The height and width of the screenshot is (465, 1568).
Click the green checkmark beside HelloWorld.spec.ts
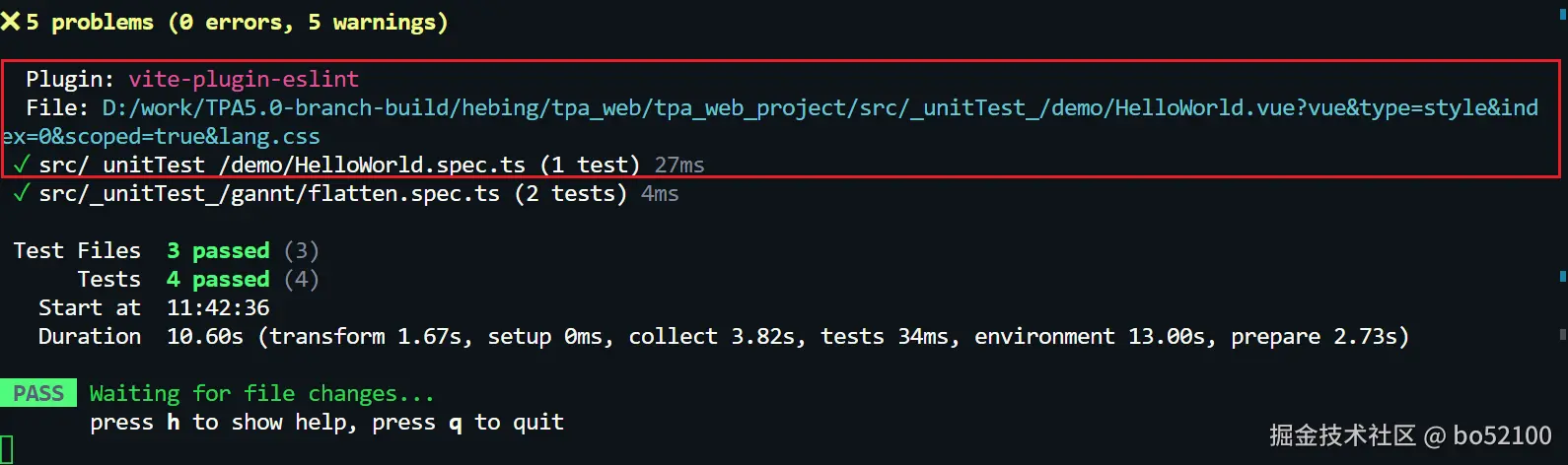point(21,165)
